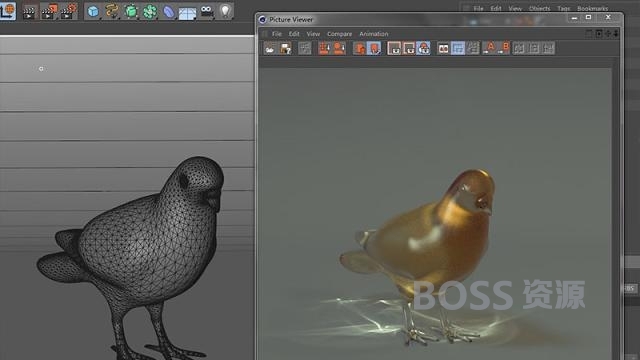Image resolution: width=640 pixels, height=360 pixels.
Task: Toggle the highlighted orange display icon
Action: pos(374,49)
